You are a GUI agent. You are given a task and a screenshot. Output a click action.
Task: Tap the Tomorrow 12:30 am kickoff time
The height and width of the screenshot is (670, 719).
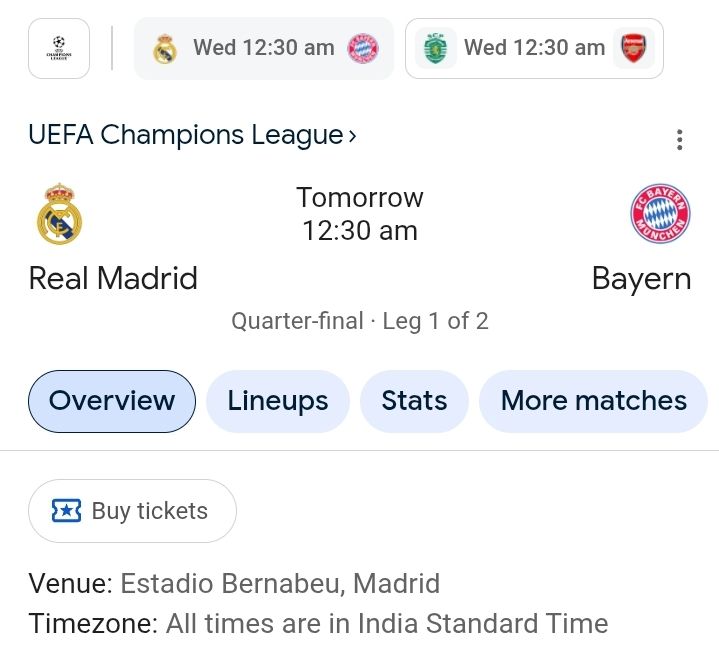pyautogui.click(x=360, y=214)
